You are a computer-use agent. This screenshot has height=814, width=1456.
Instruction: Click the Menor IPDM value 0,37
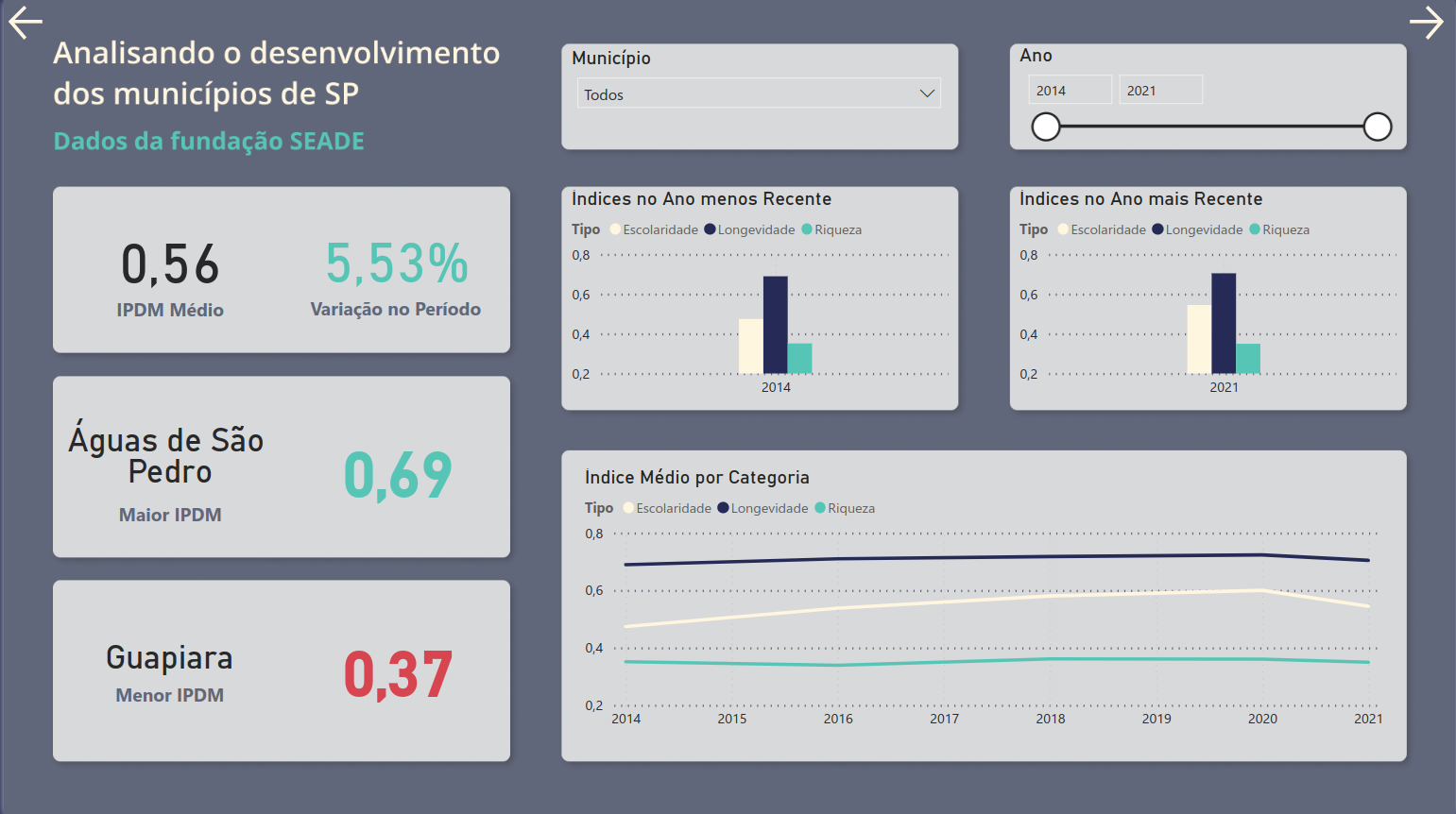click(x=398, y=675)
